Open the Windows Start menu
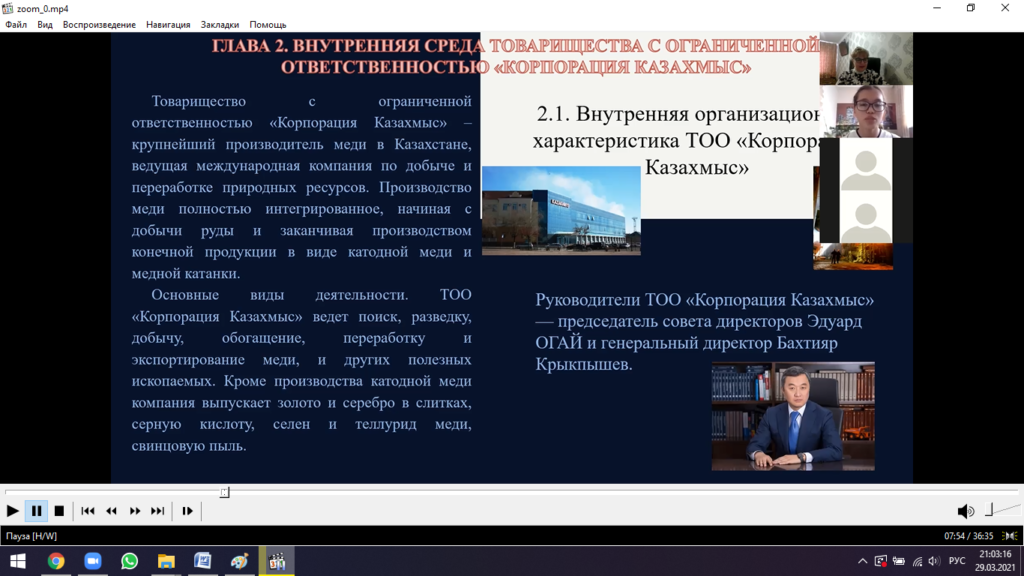1024x576 pixels. [x=18, y=561]
